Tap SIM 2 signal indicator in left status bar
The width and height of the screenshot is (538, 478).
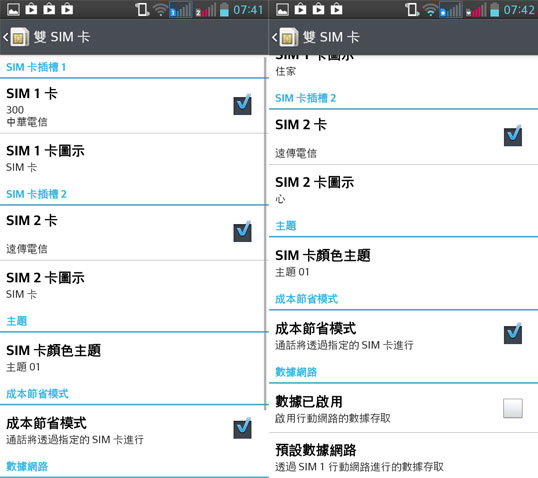(x=206, y=10)
